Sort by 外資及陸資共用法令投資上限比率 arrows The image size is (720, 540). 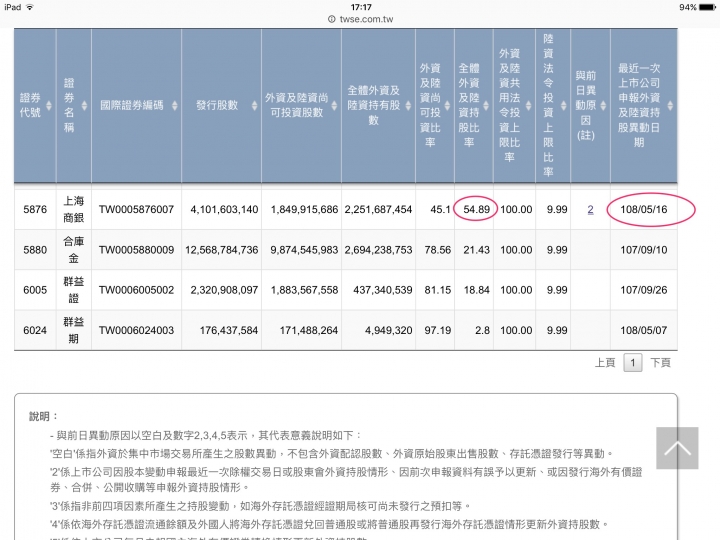pyautogui.click(x=529, y=105)
